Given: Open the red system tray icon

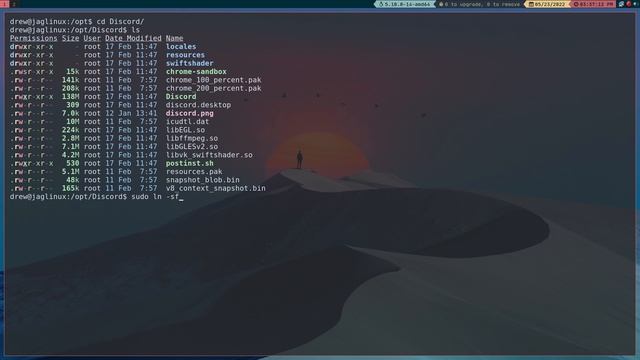Looking at the screenshot, I should 629,4.
